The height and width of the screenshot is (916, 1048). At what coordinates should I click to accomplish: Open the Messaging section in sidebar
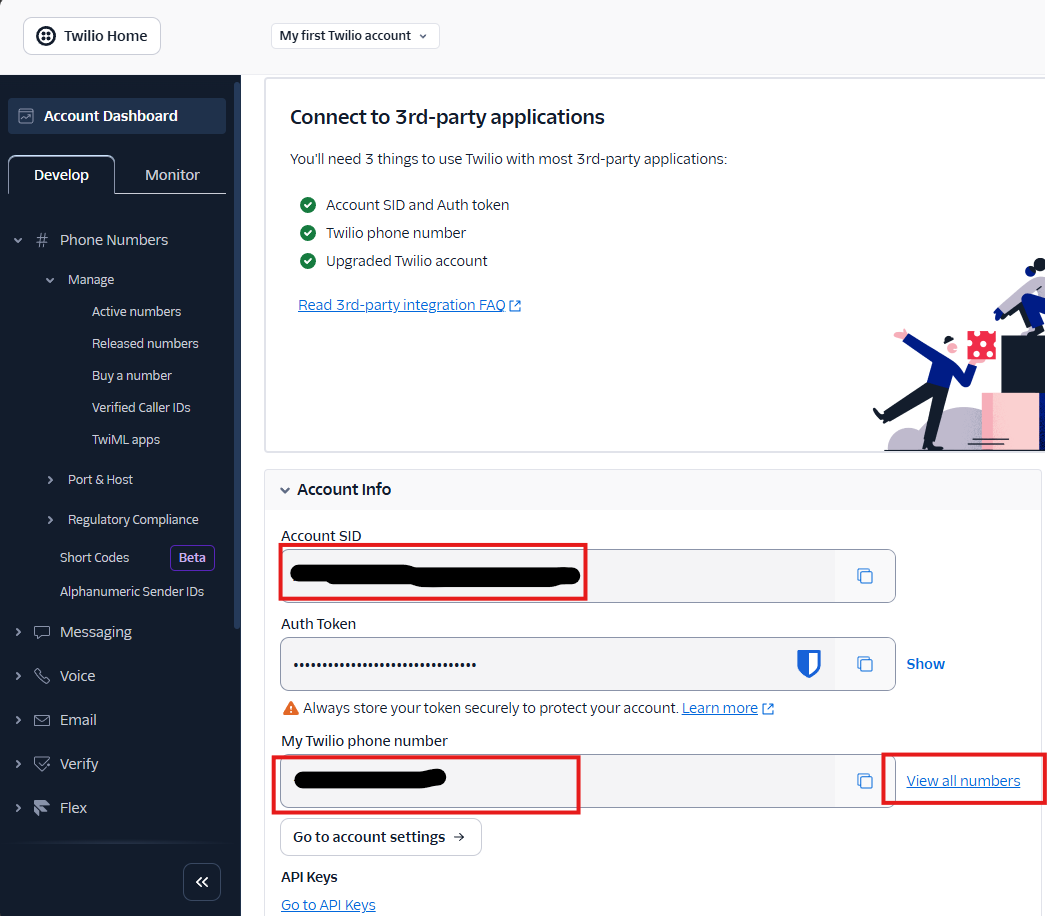pyautogui.click(x=95, y=632)
